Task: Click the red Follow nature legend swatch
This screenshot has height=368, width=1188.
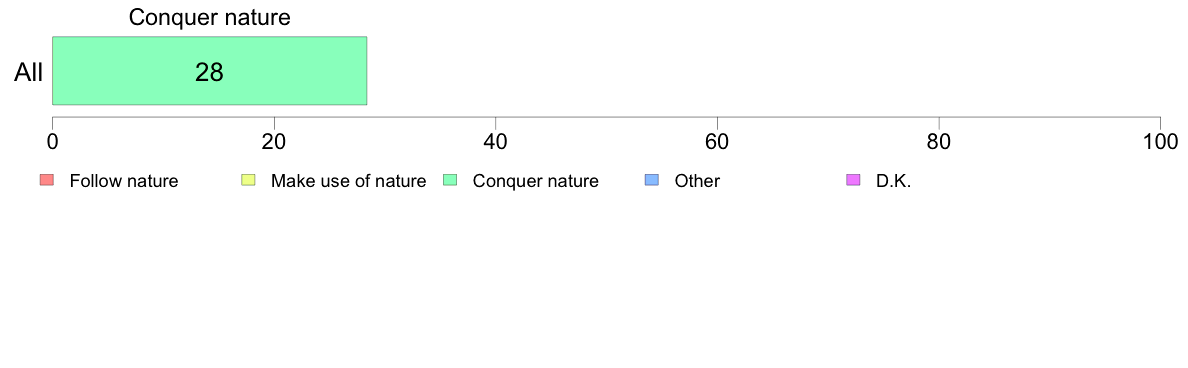Action: click(46, 180)
